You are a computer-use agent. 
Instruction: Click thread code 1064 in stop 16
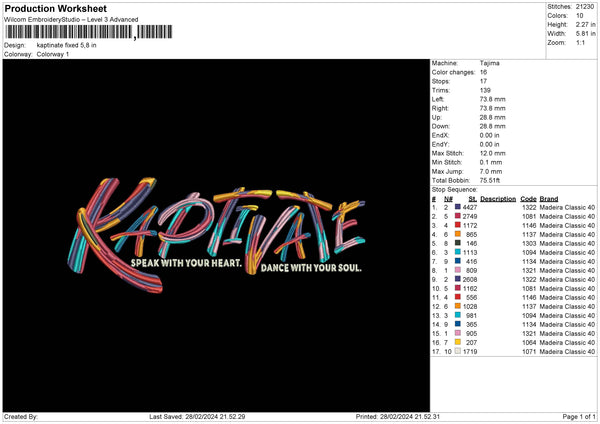tap(529, 342)
